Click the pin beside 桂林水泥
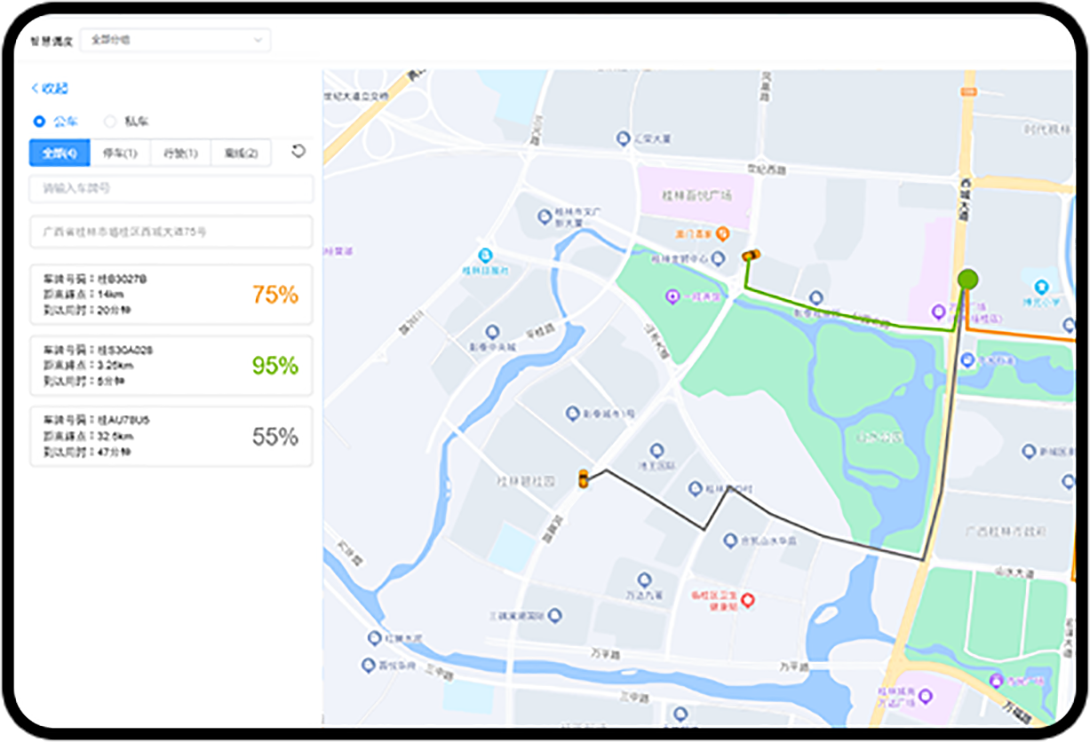This screenshot has width=1090, height=742. (374, 638)
